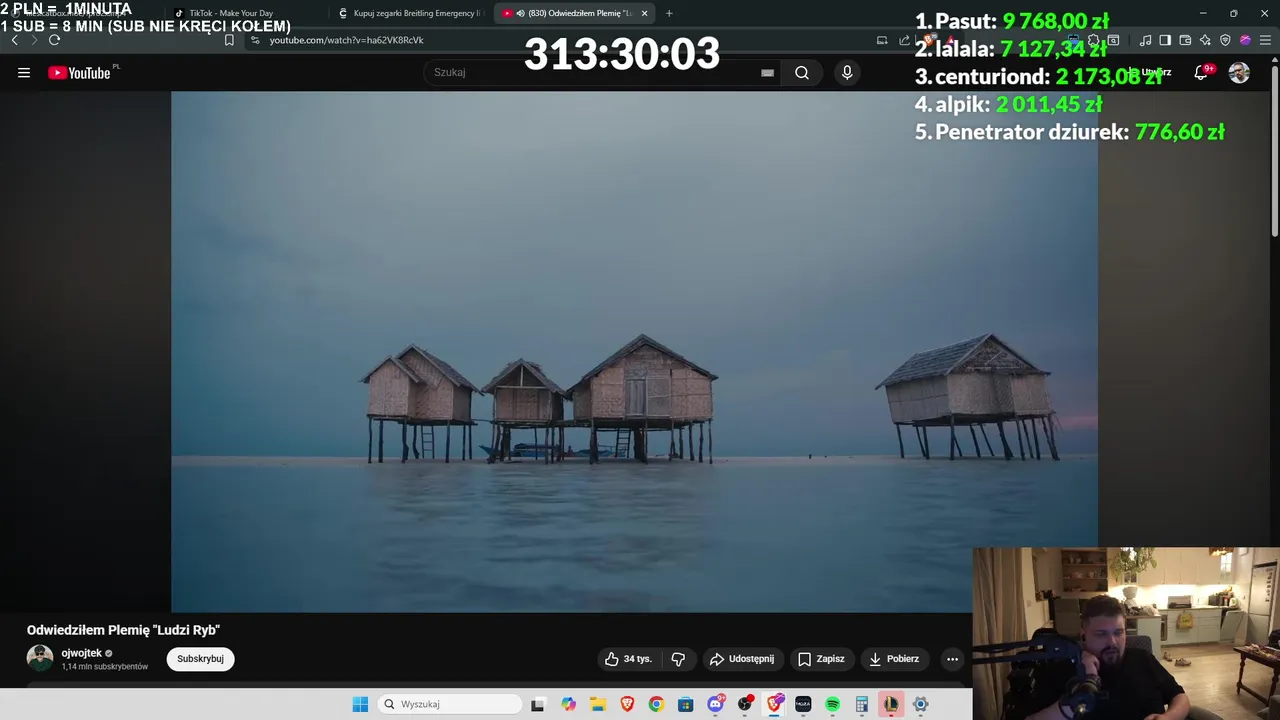This screenshot has width=1280, height=720.
Task: Open the YouTube account avatar menu
Action: pos(1239,72)
